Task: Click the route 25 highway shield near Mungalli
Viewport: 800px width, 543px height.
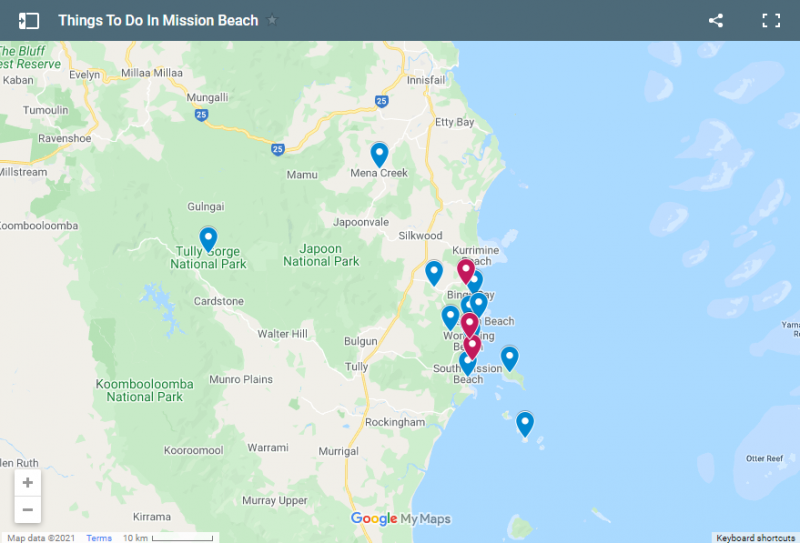Action: pyautogui.click(x=202, y=116)
